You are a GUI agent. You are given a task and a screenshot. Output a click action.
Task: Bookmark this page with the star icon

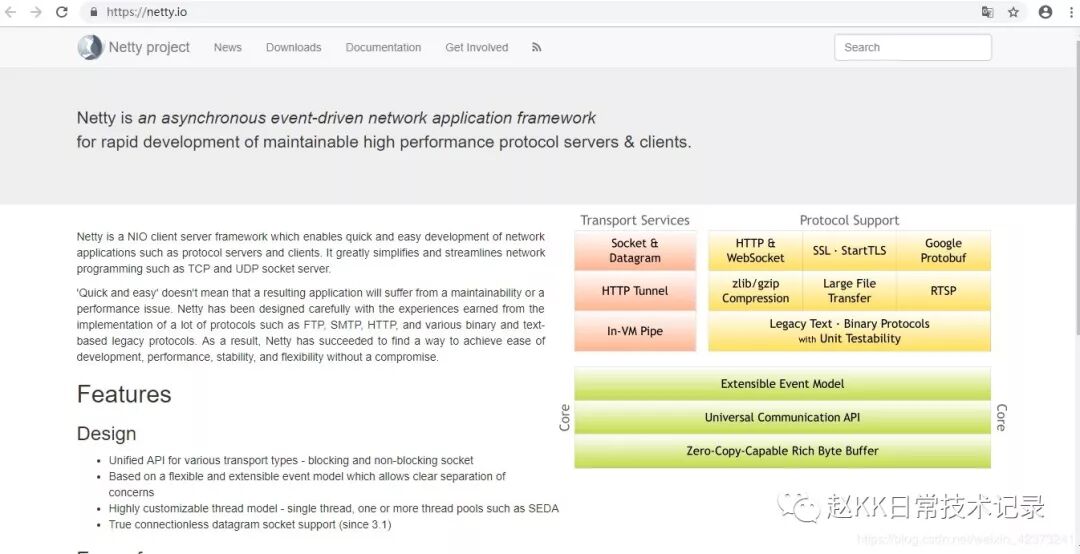(1013, 12)
